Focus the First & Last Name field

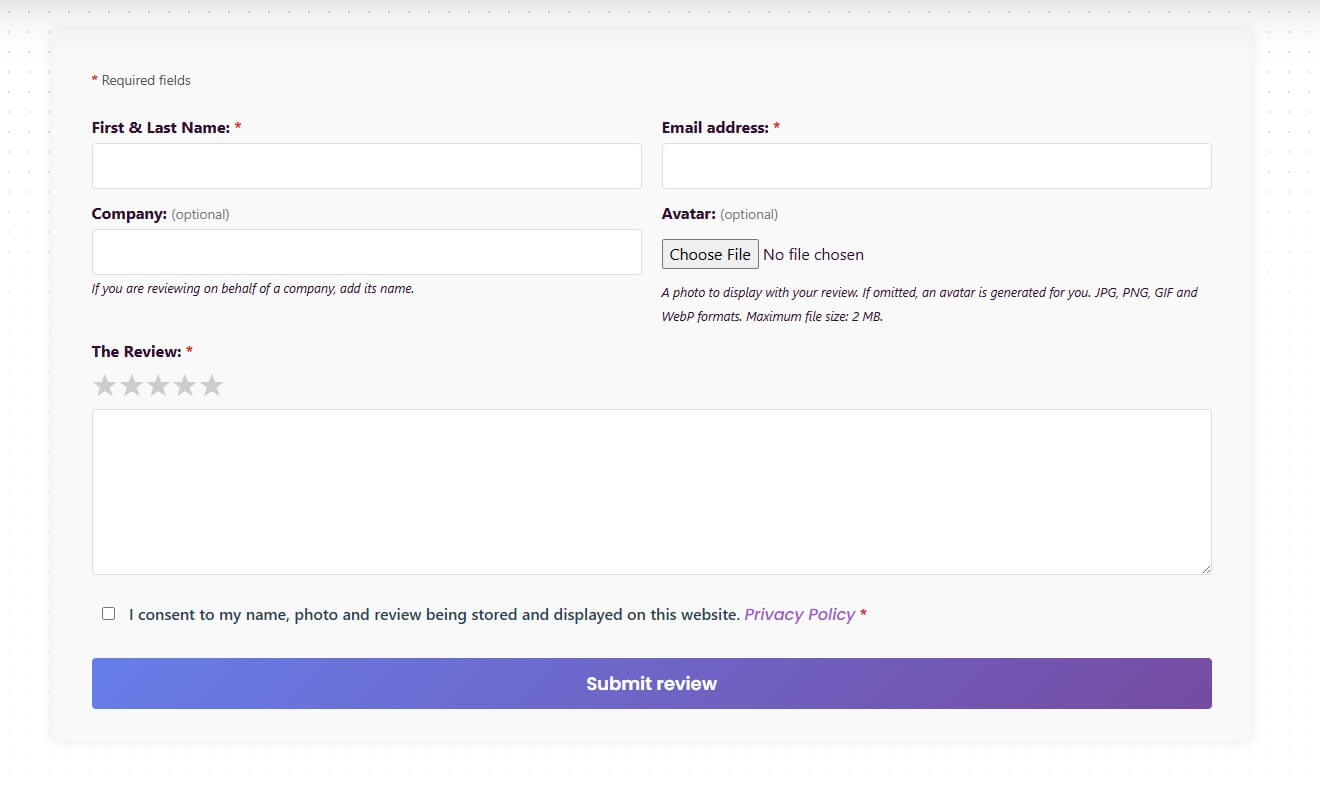(x=367, y=166)
